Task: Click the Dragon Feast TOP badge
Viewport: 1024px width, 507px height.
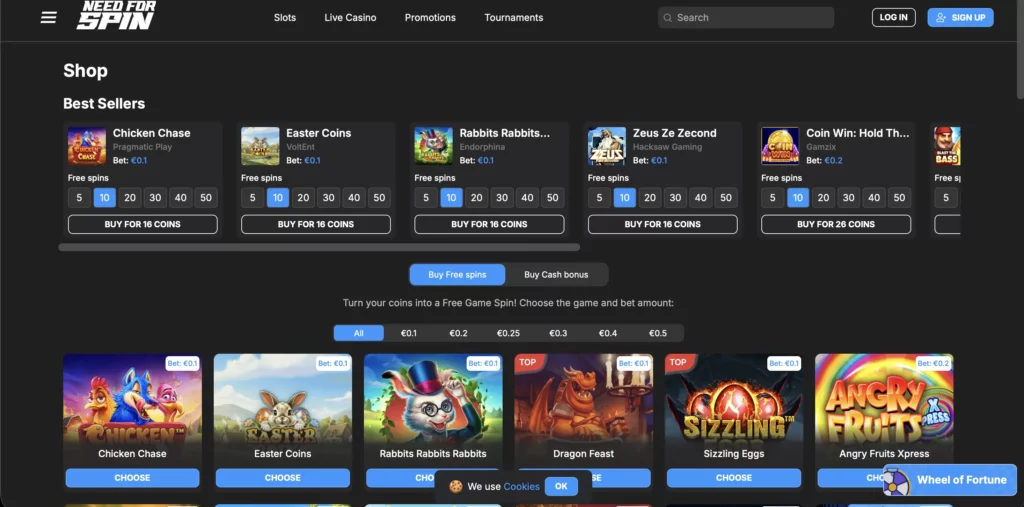Action: pyautogui.click(x=527, y=363)
